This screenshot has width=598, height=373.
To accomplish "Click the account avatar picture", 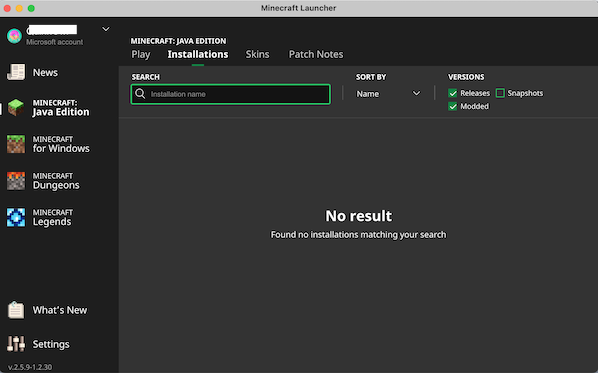I will pyautogui.click(x=14, y=36).
